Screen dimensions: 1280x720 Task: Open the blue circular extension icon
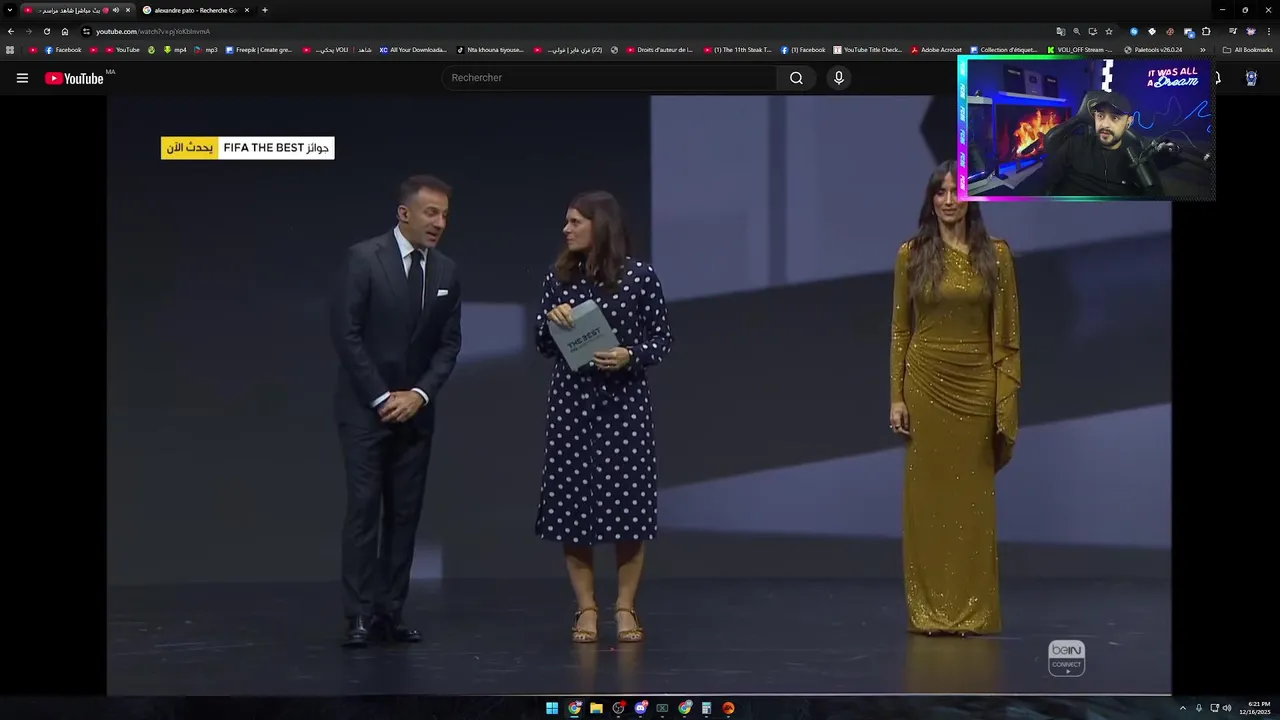[1134, 31]
